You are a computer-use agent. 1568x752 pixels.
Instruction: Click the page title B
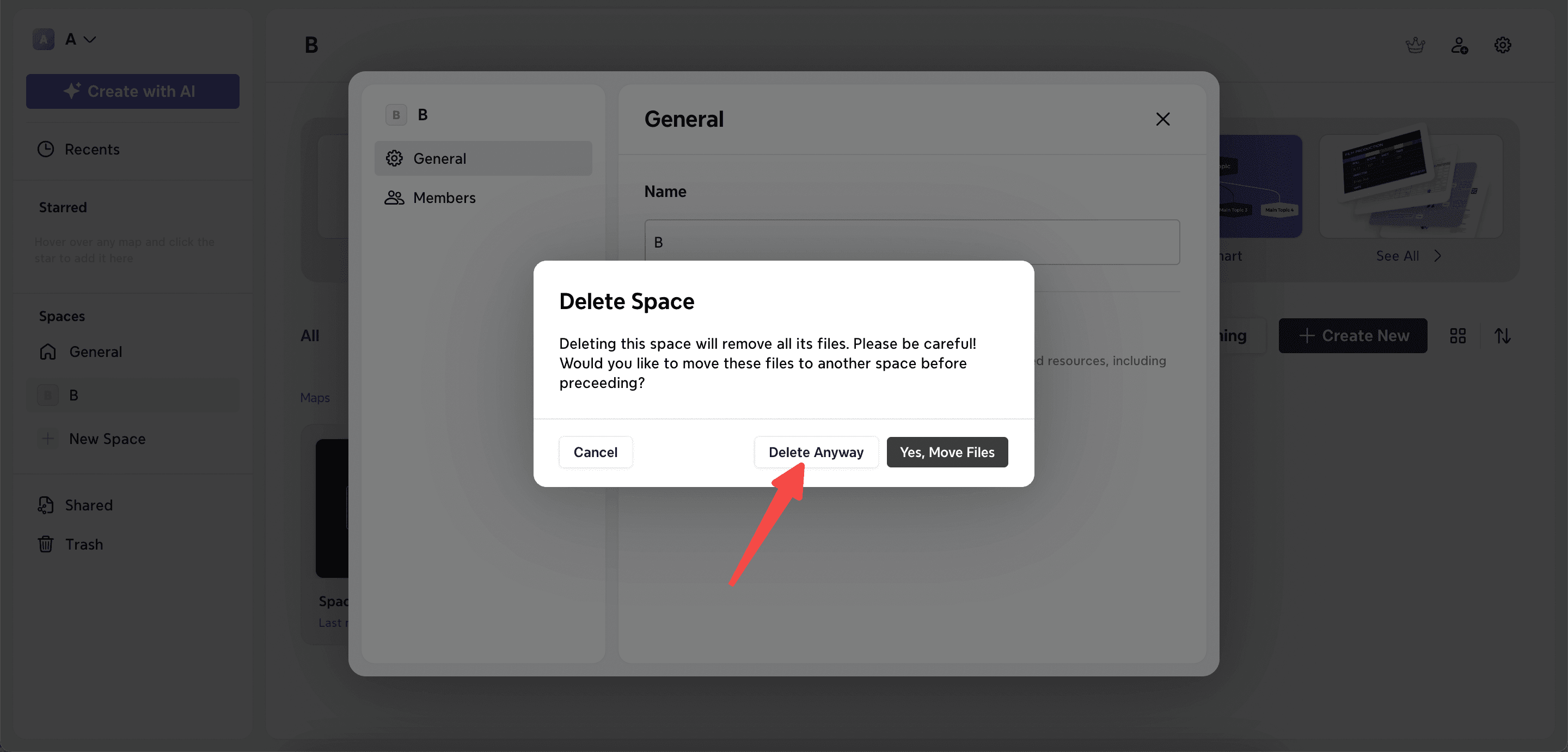[311, 45]
